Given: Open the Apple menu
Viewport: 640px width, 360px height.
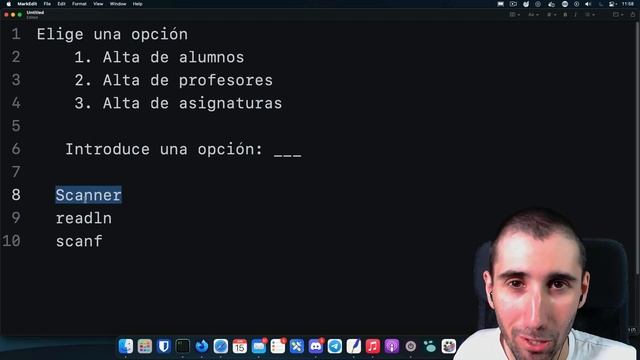Looking at the screenshot, I should pyautogui.click(x=9, y=4).
